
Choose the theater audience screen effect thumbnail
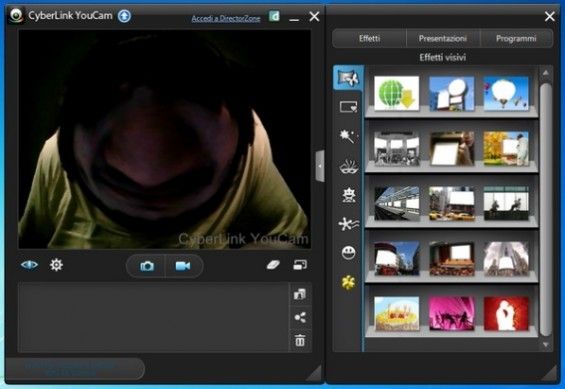(451, 259)
